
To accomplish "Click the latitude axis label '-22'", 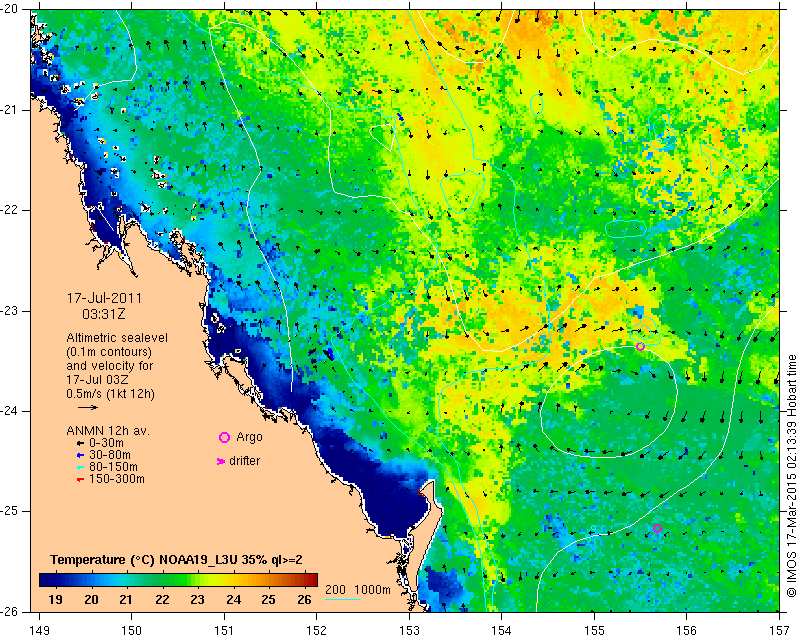I will click(x=10, y=211).
